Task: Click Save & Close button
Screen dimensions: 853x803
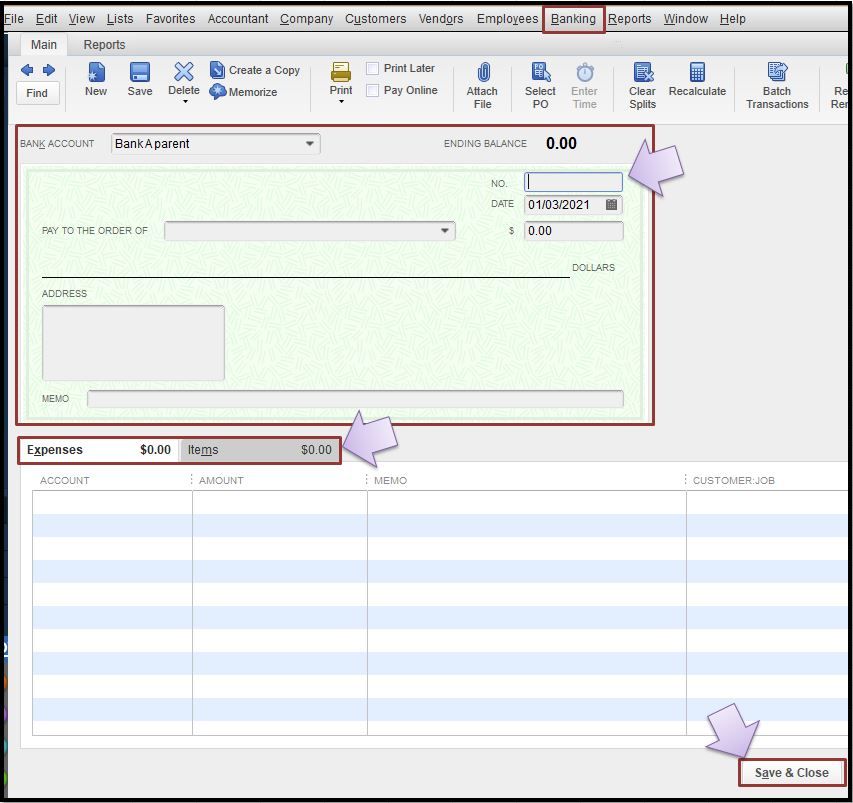Action: tap(792, 773)
